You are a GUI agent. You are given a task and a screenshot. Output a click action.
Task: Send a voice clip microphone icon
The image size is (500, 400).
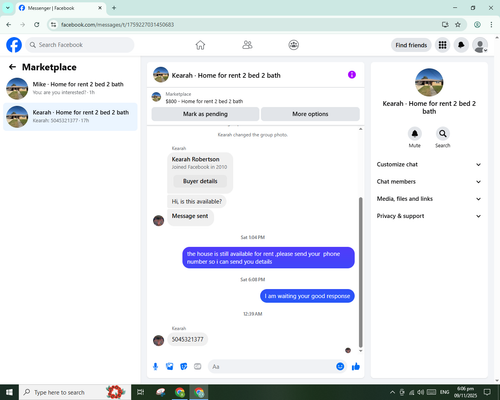pyautogui.click(x=155, y=367)
